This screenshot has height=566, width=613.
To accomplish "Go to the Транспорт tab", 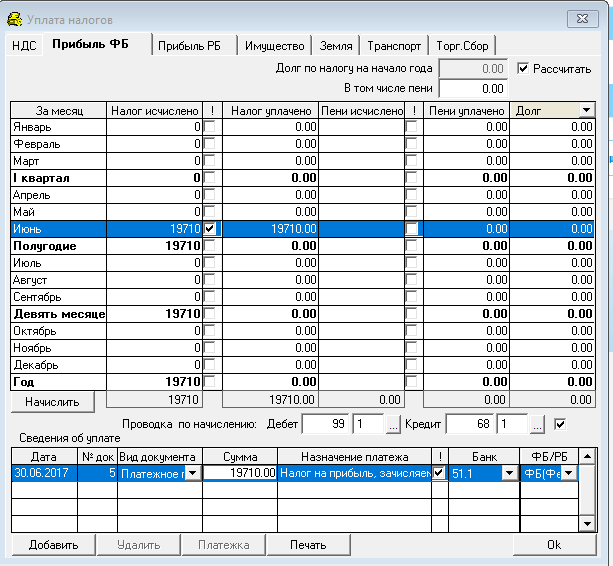I will (x=394, y=46).
